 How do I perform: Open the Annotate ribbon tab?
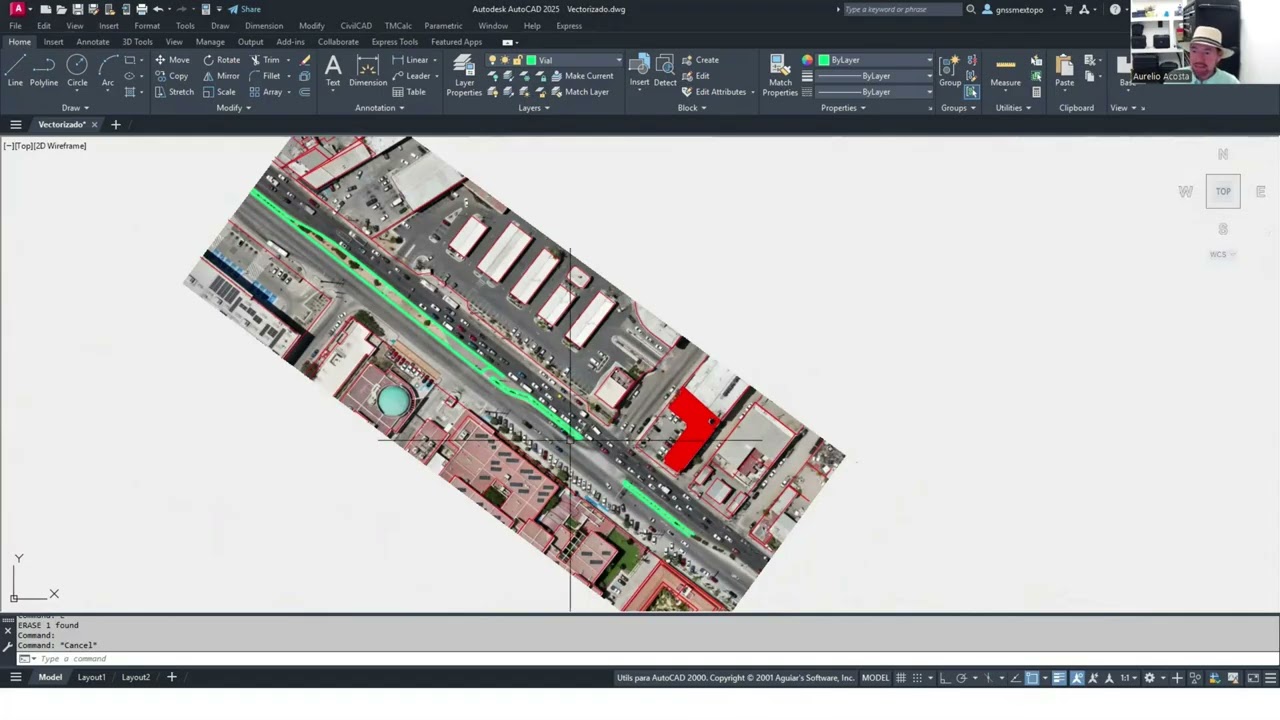(93, 42)
